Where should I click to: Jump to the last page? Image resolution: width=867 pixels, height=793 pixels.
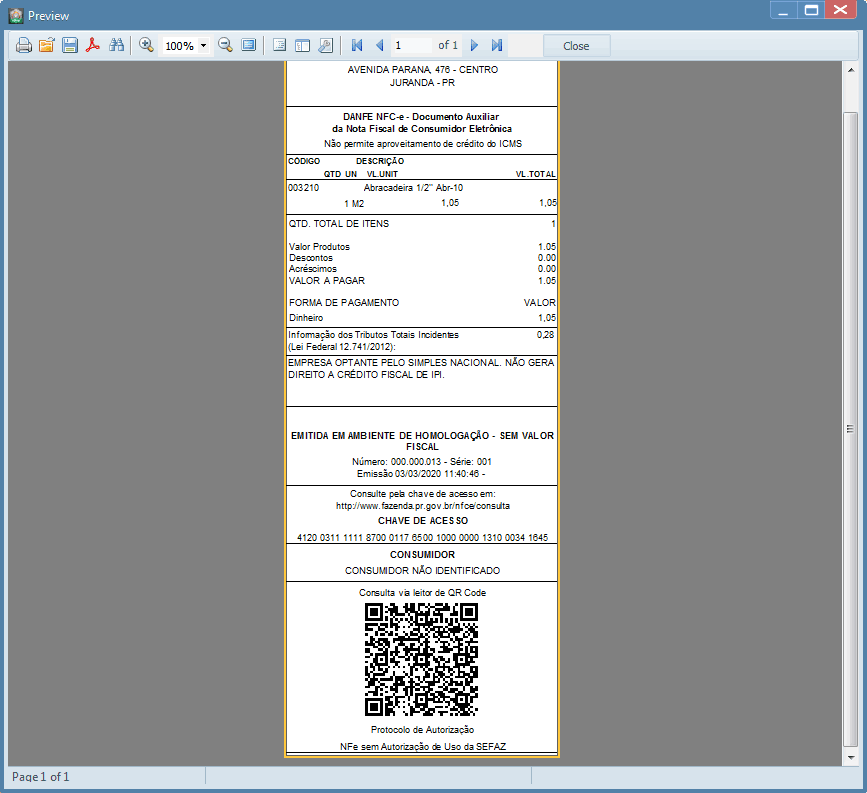tap(497, 45)
